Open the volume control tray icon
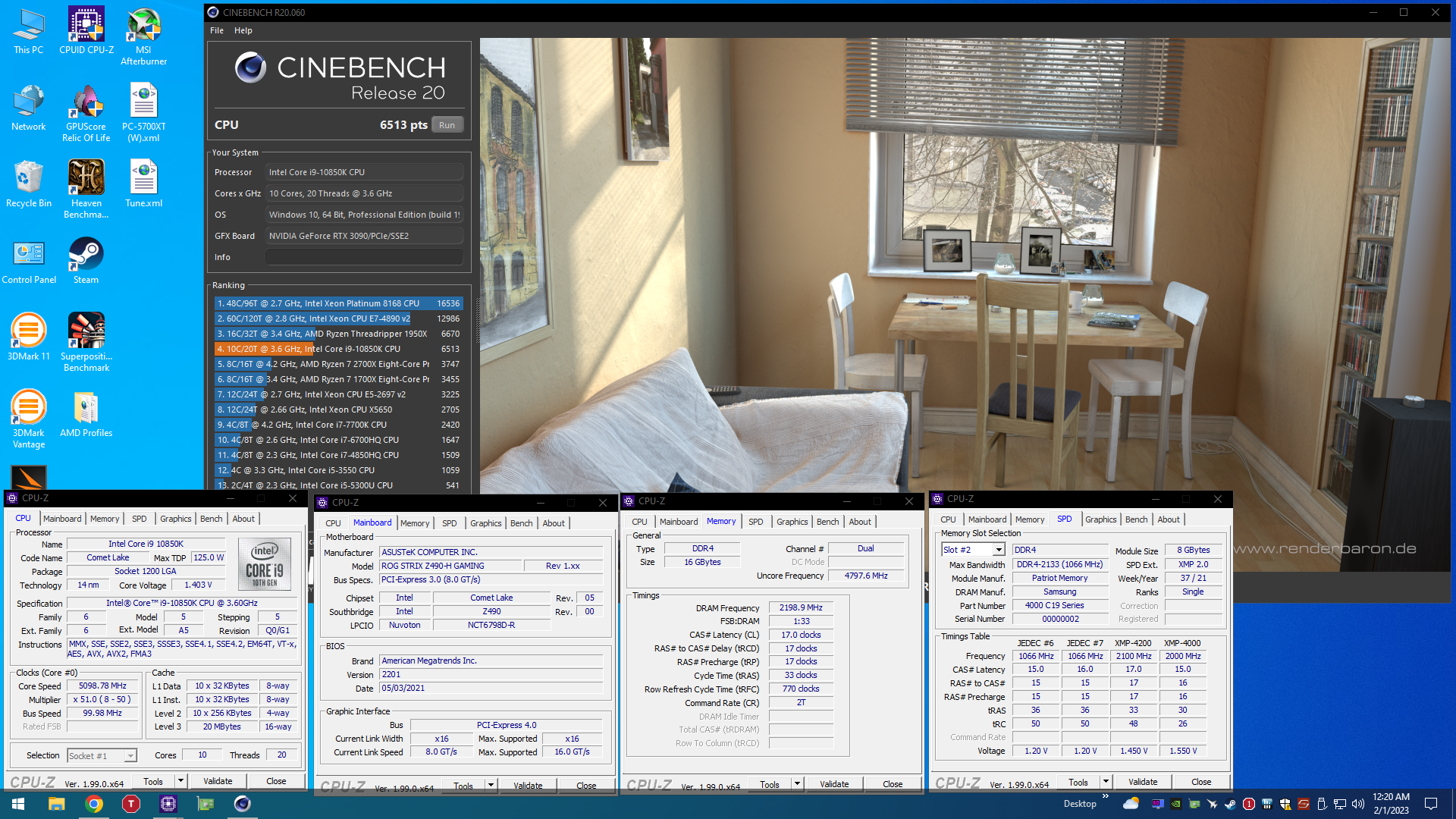Screen dimensions: 1456x819 [1357, 804]
